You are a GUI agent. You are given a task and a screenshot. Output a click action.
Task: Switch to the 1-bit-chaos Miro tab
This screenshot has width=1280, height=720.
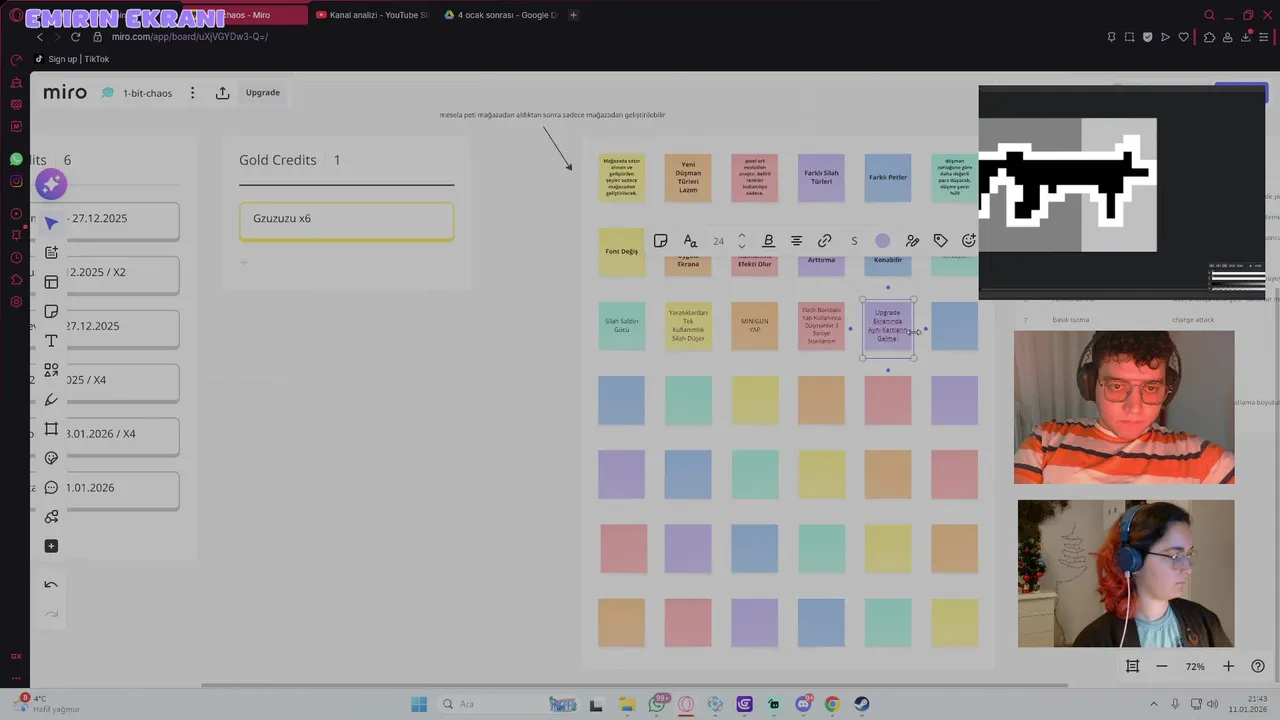(x=245, y=15)
